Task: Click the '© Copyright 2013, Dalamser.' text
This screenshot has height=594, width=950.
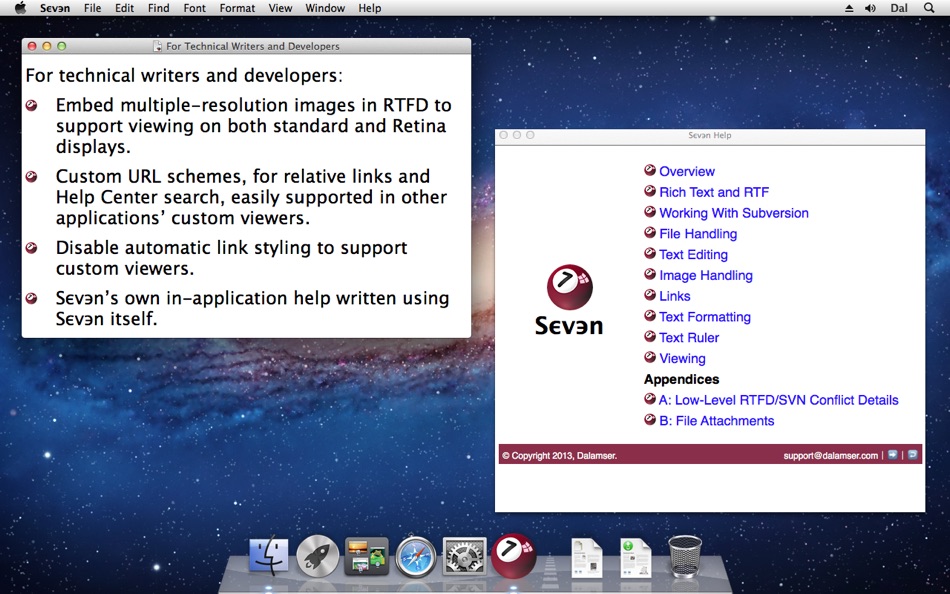Action: pos(560,456)
